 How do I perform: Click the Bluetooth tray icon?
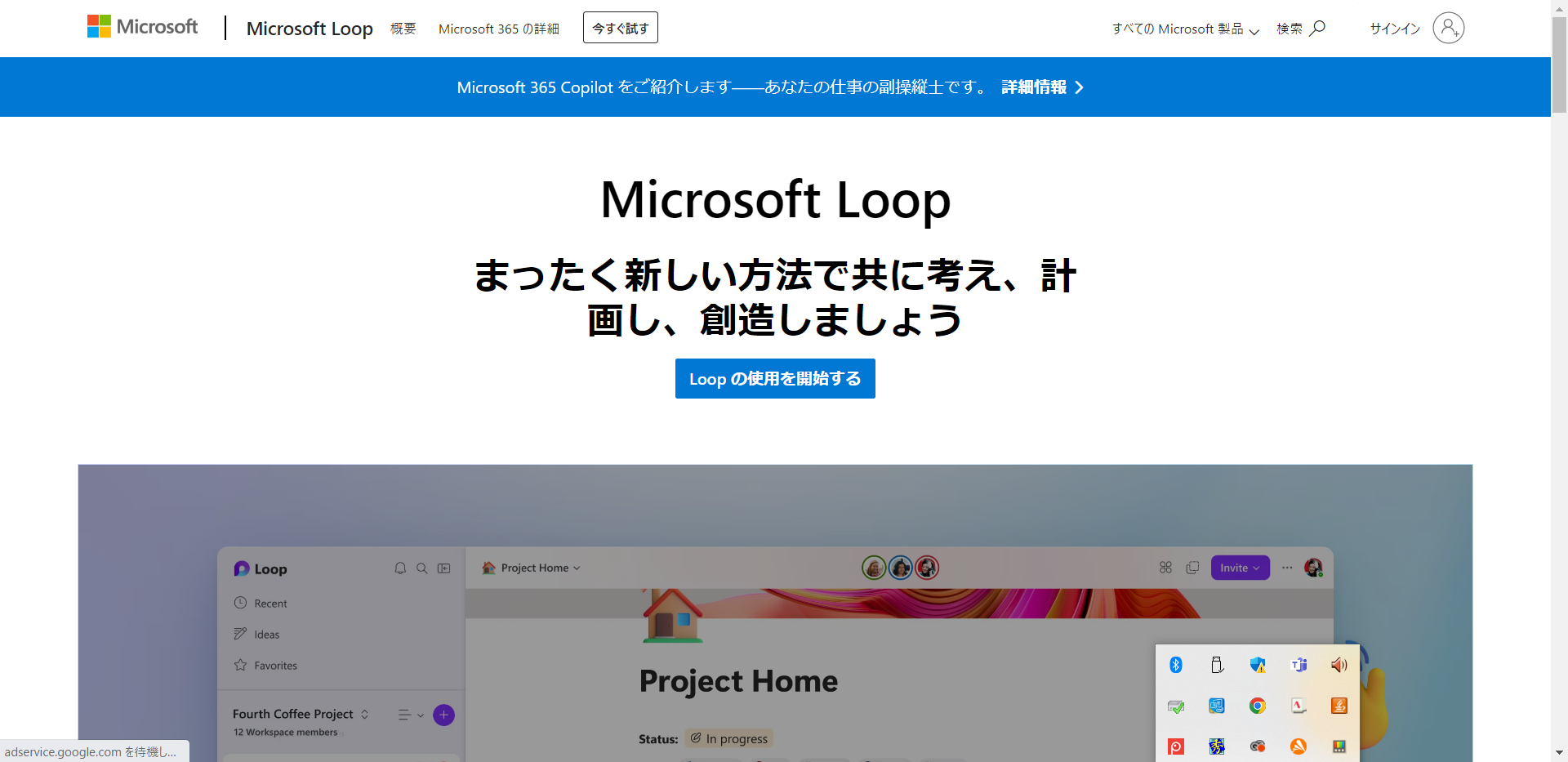[x=1176, y=665]
